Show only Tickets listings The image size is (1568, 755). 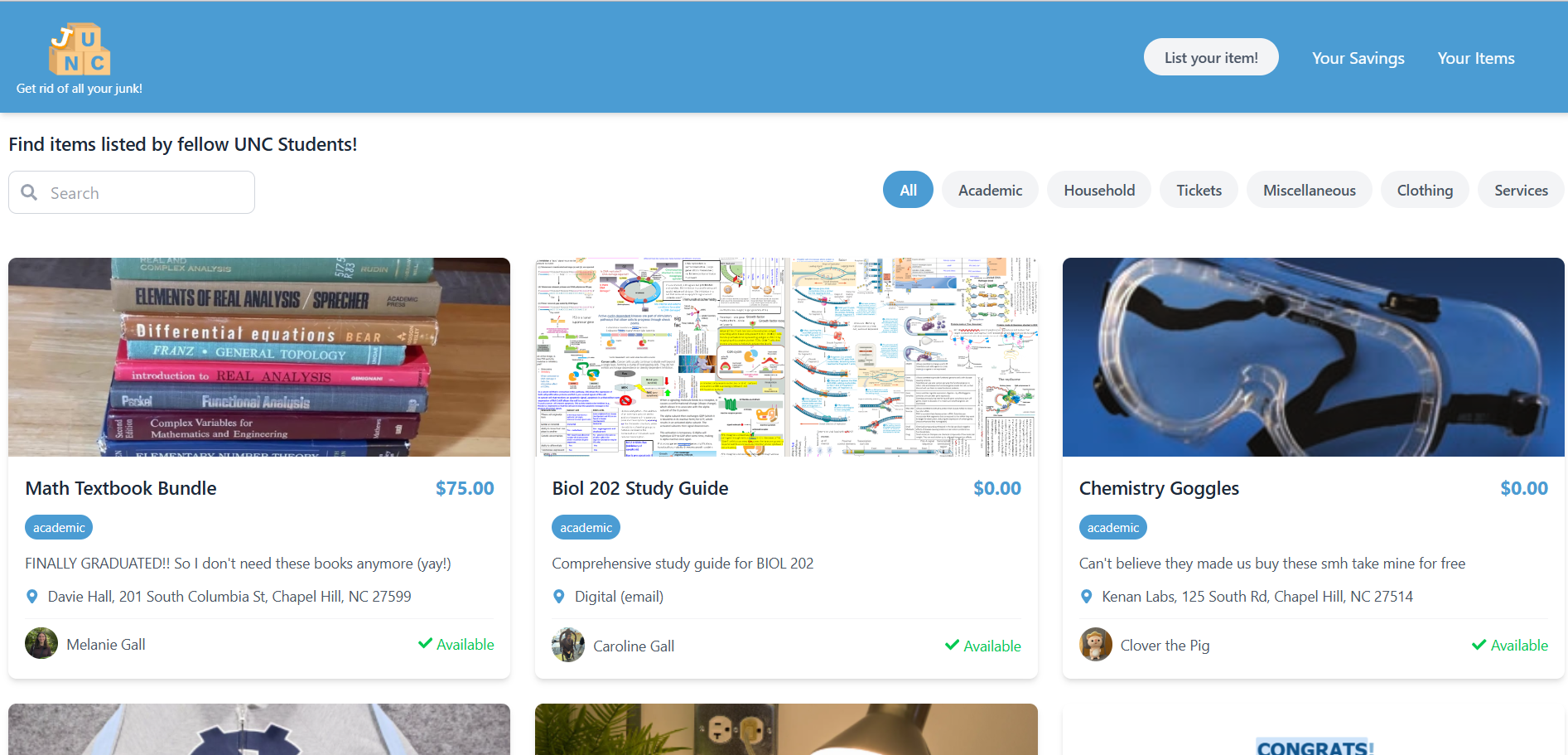pos(1199,190)
